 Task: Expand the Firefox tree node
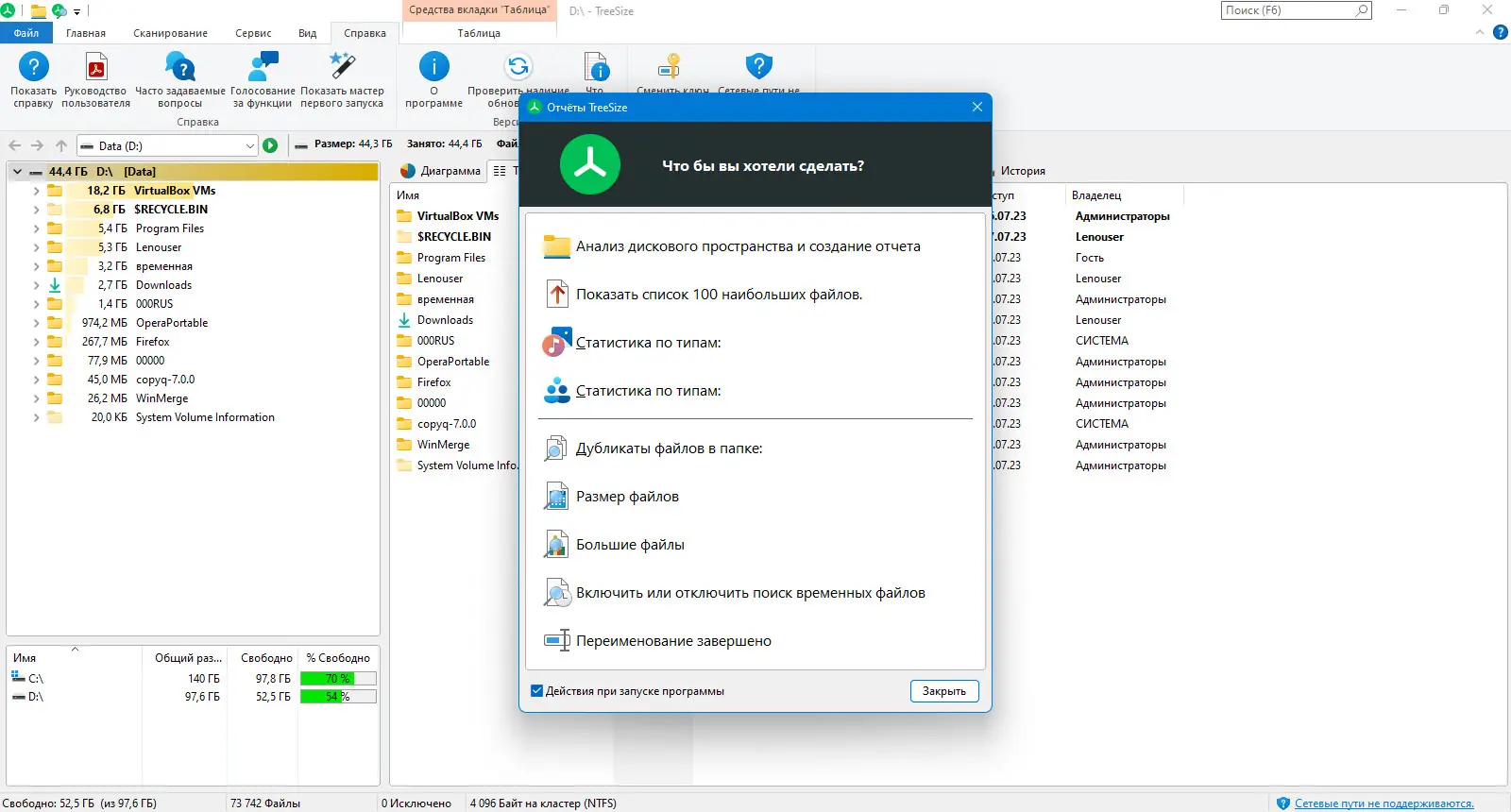pyautogui.click(x=37, y=342)
